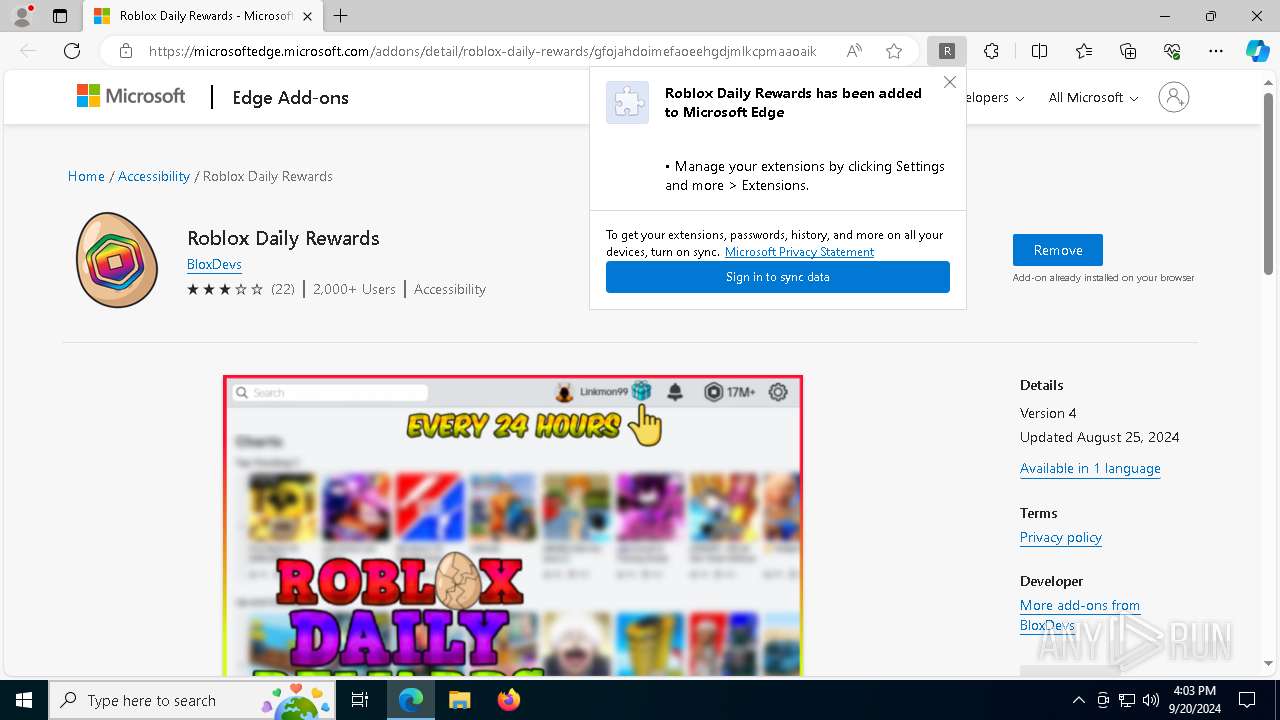
Task: Click the star rating with 22 reviews
Action: pyautogui.click(x=241, y=289)
